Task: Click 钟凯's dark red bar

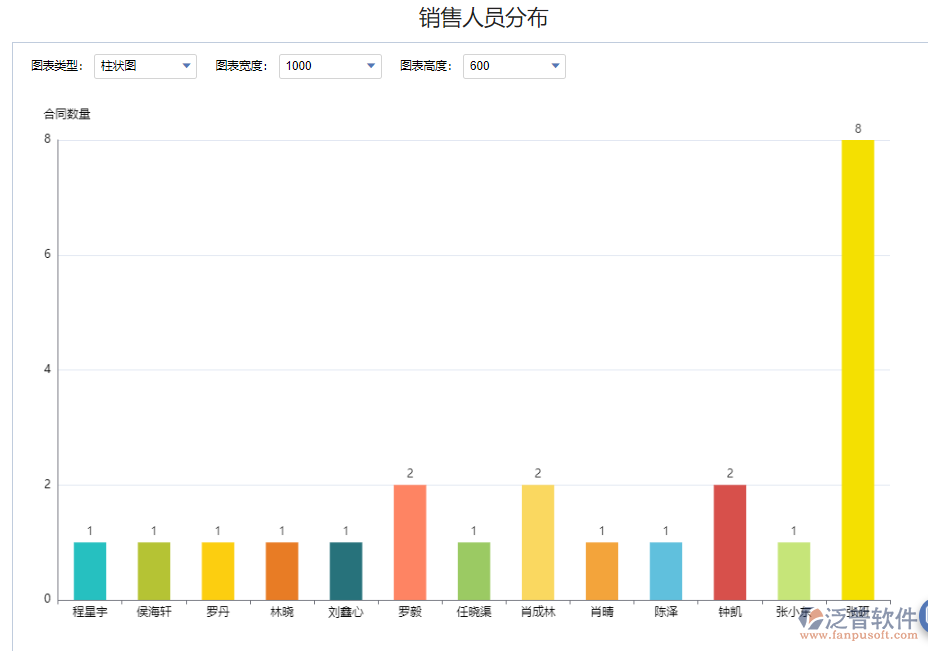Action: click(x=729, y=540)
